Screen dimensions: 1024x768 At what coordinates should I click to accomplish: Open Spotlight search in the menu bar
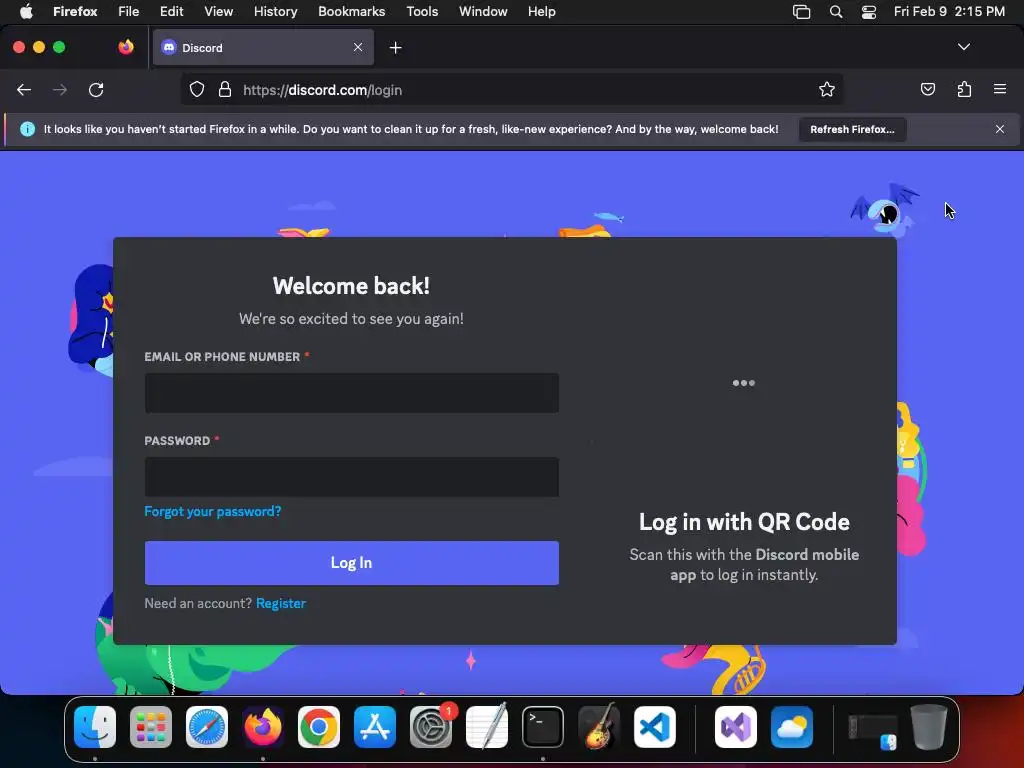click(x=835, y=12)
